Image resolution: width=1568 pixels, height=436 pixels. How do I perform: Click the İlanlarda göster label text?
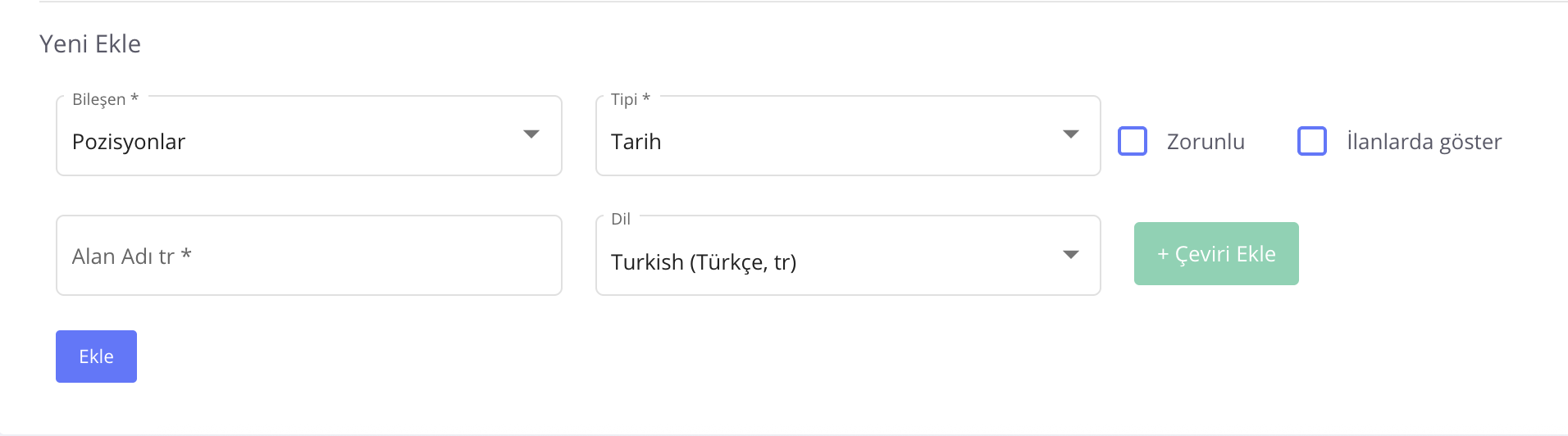(x=1424, y=142)
